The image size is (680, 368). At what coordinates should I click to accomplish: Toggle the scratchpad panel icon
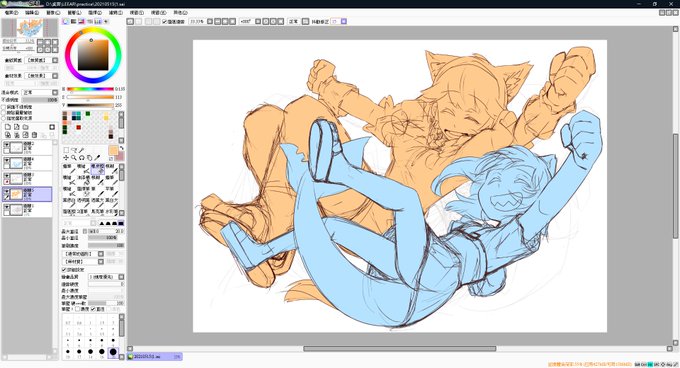pos(105,21)
